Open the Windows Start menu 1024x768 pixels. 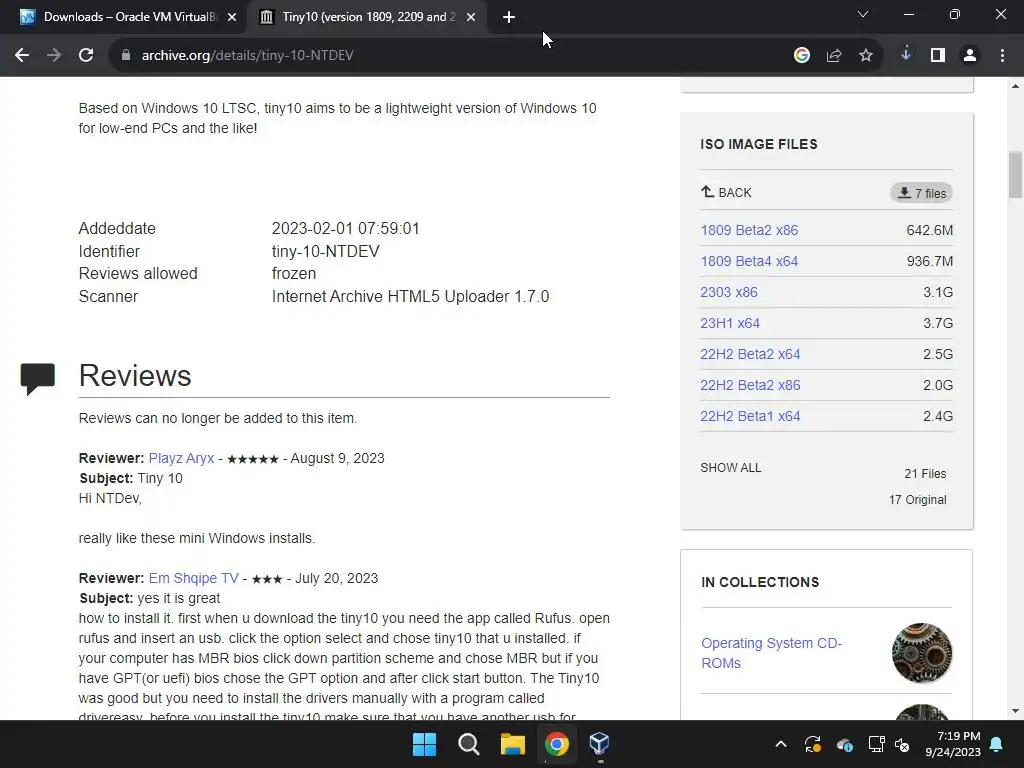click(424, 744)
